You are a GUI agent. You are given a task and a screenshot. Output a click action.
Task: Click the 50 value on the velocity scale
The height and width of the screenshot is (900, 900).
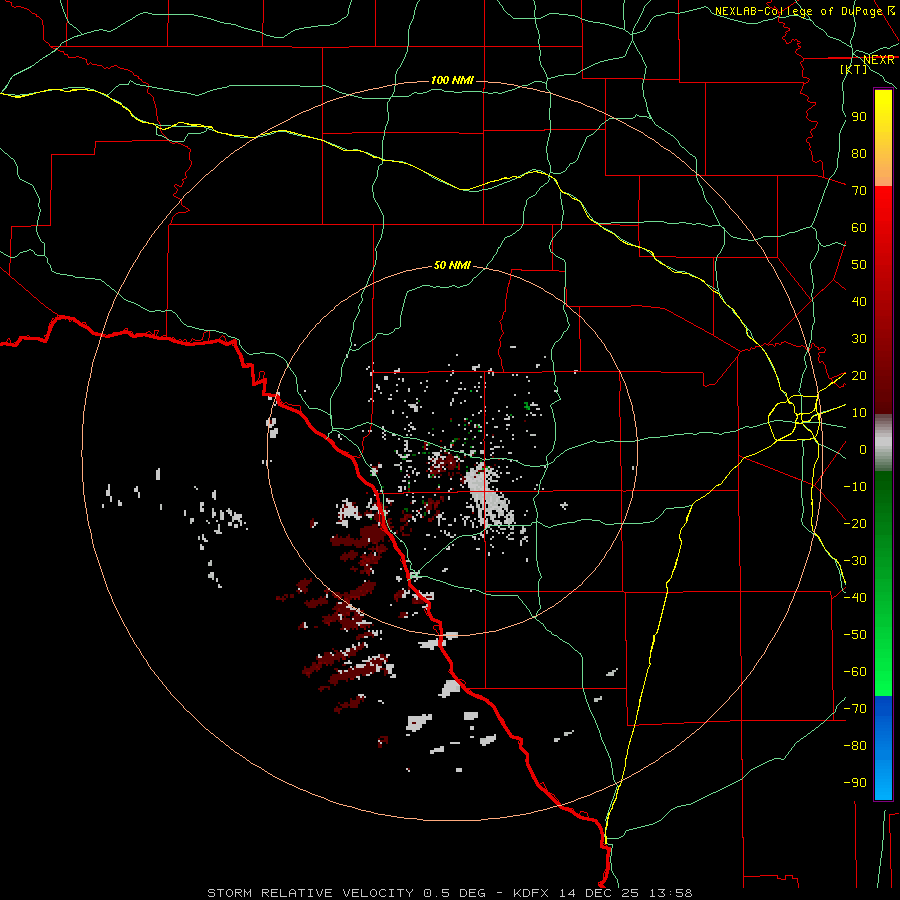[x=859, y=265]
